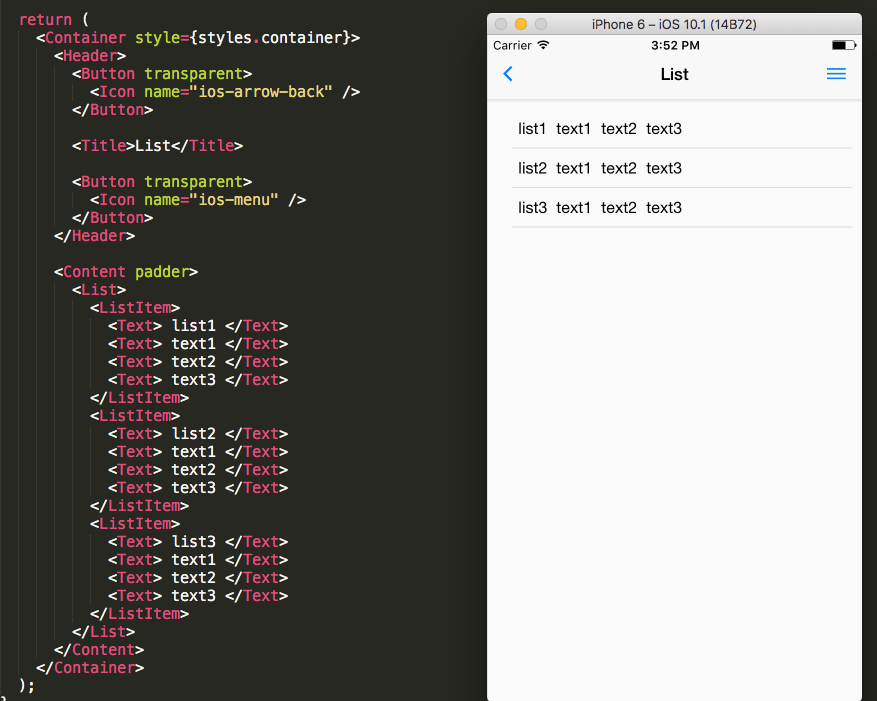Tap the back arrow in simulator header
The width and height of the screenshot is (877, 701).
[508, 74]
